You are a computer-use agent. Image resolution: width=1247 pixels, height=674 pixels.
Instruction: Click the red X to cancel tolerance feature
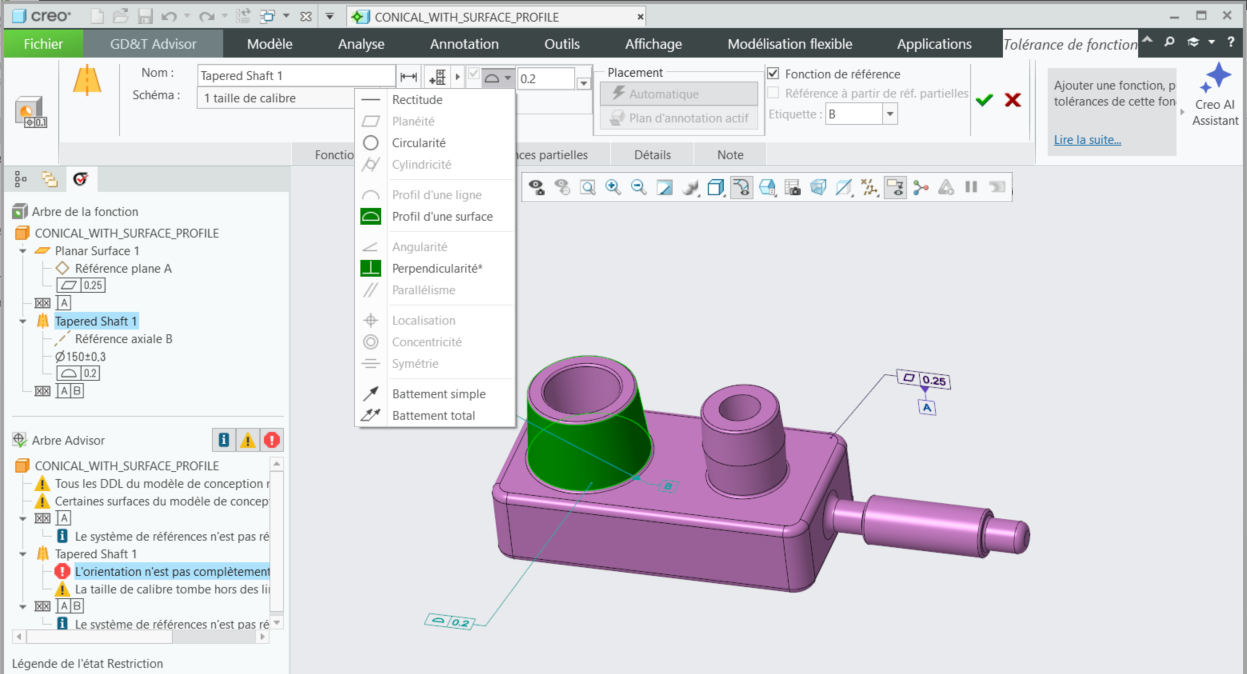coord(1012,100)
